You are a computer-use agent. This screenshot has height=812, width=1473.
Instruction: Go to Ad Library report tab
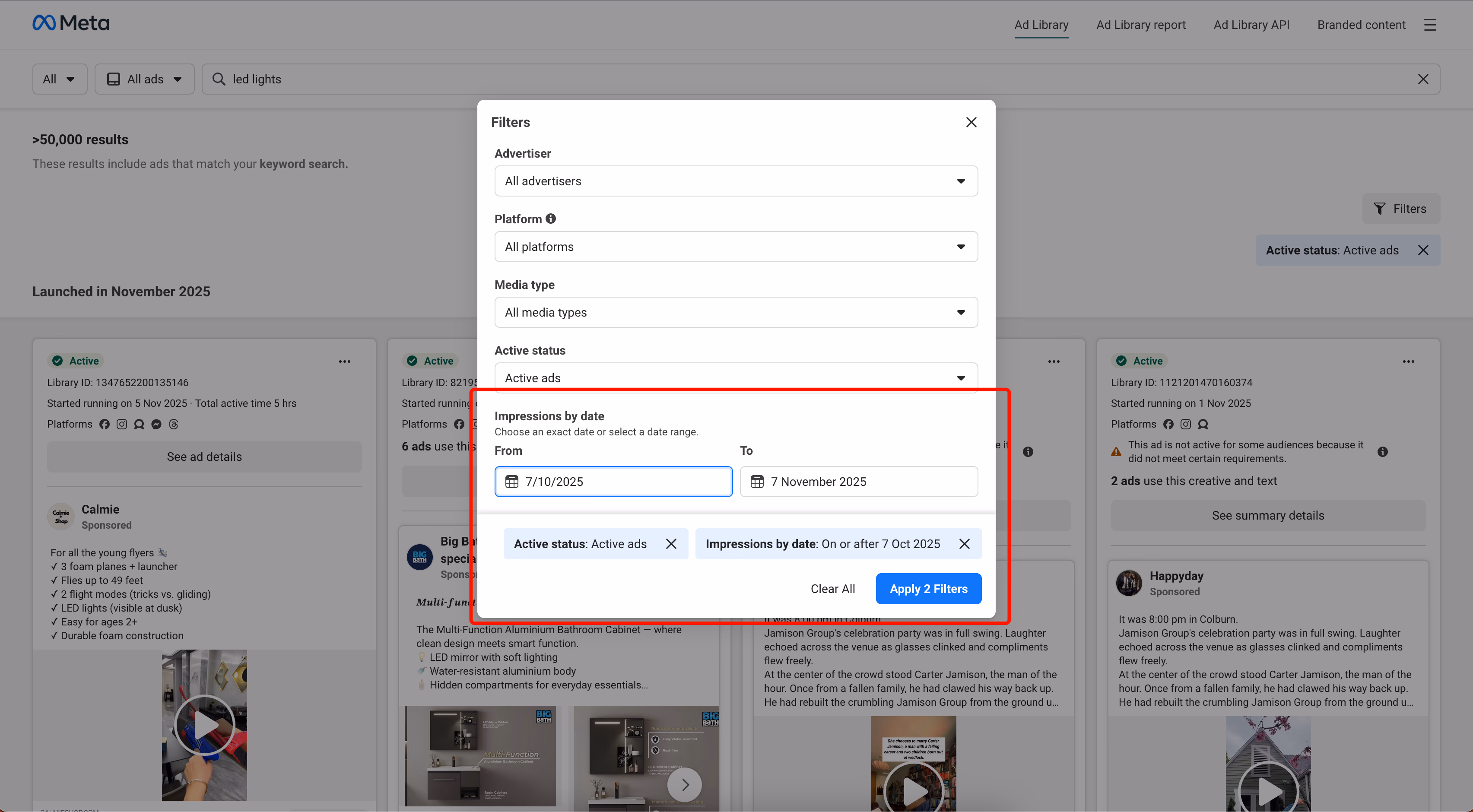pos(1140,25)
